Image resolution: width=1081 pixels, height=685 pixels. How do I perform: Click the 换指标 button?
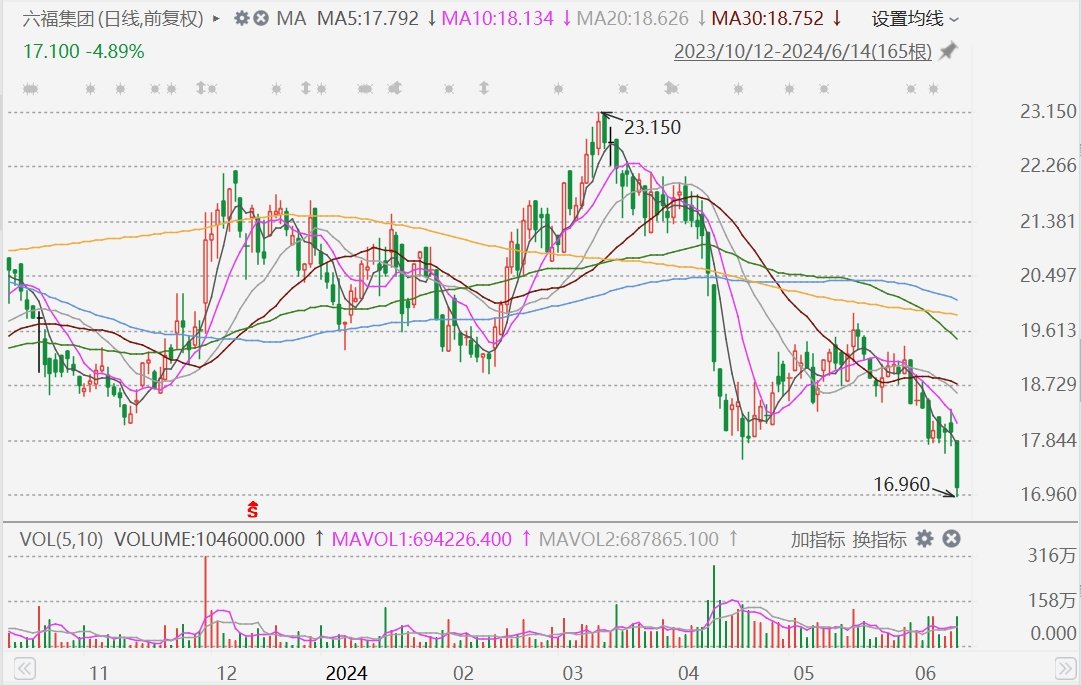[x=879, y=540]
